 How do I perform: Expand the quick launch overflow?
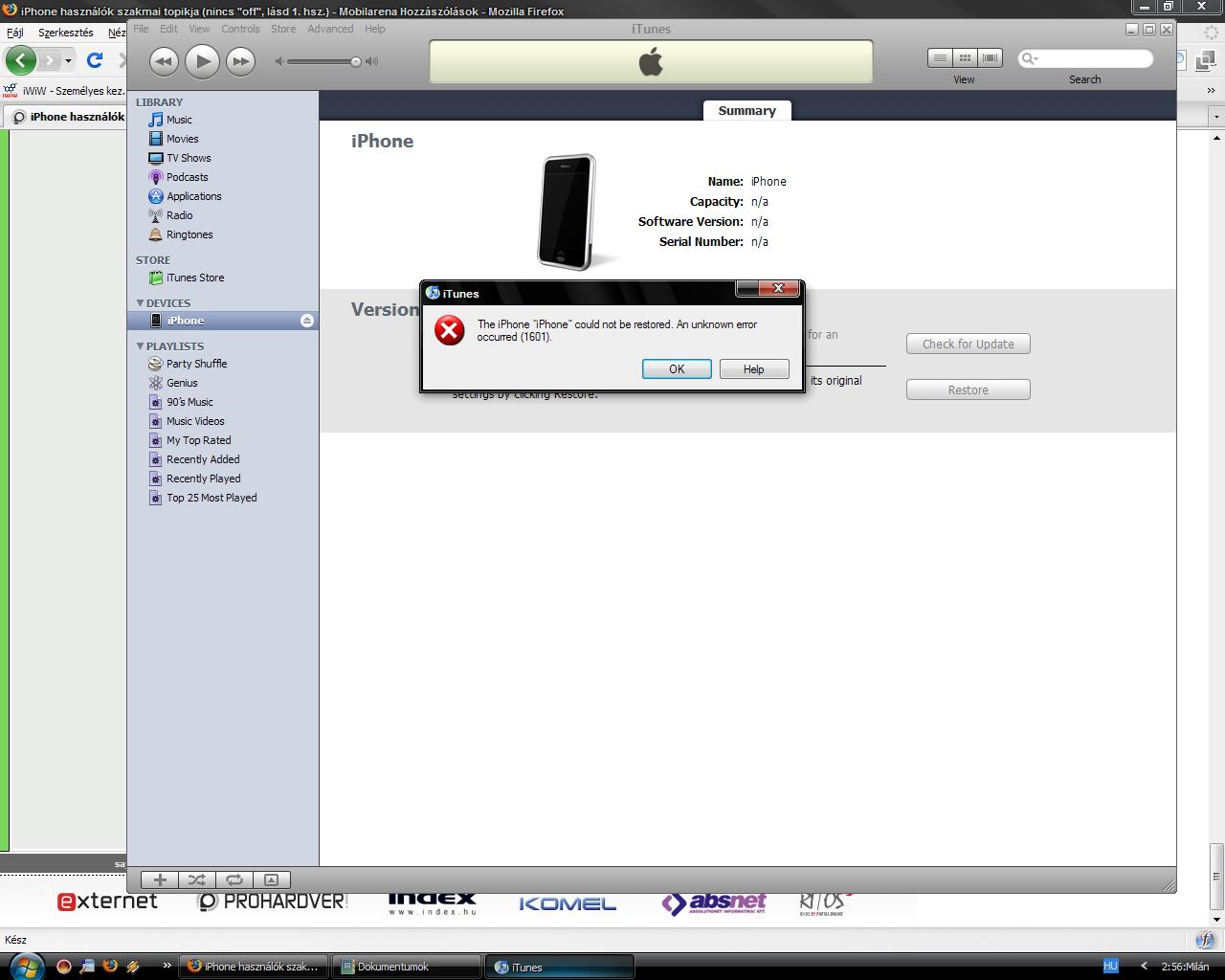(x=167, y=966)
